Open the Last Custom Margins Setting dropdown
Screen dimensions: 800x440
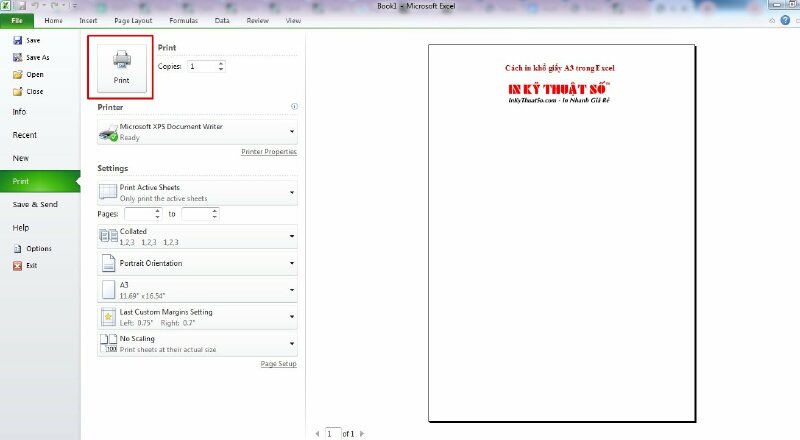pos(197,317)
